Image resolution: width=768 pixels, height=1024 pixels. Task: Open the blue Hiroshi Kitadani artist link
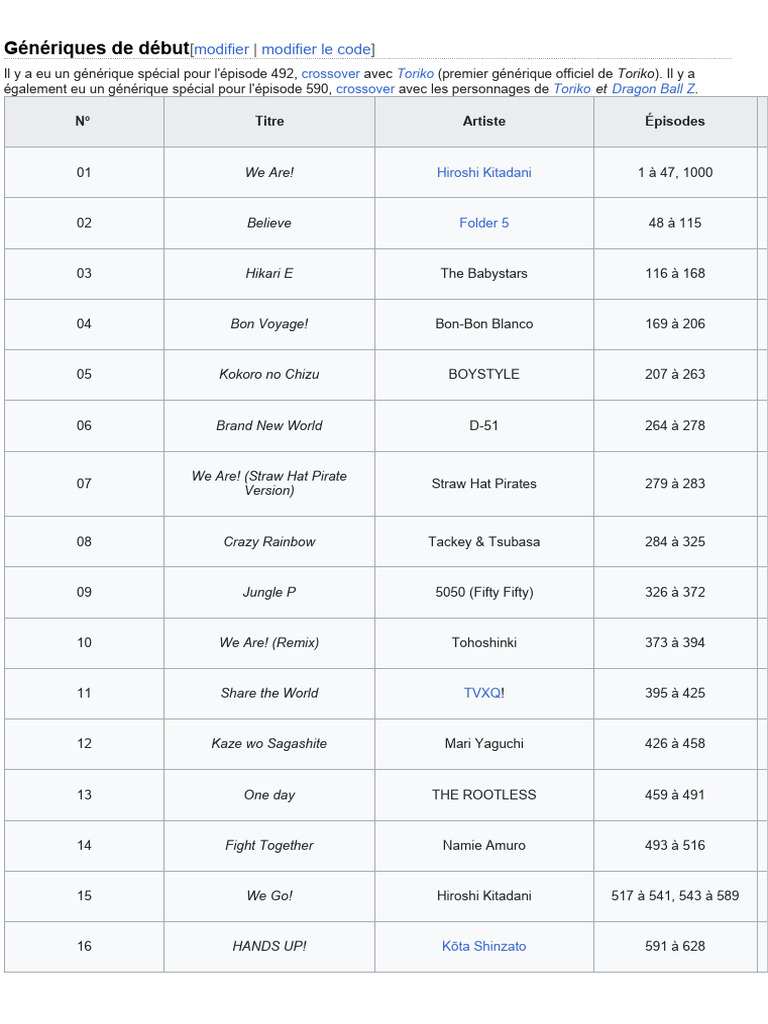click(x=484, y=172)
